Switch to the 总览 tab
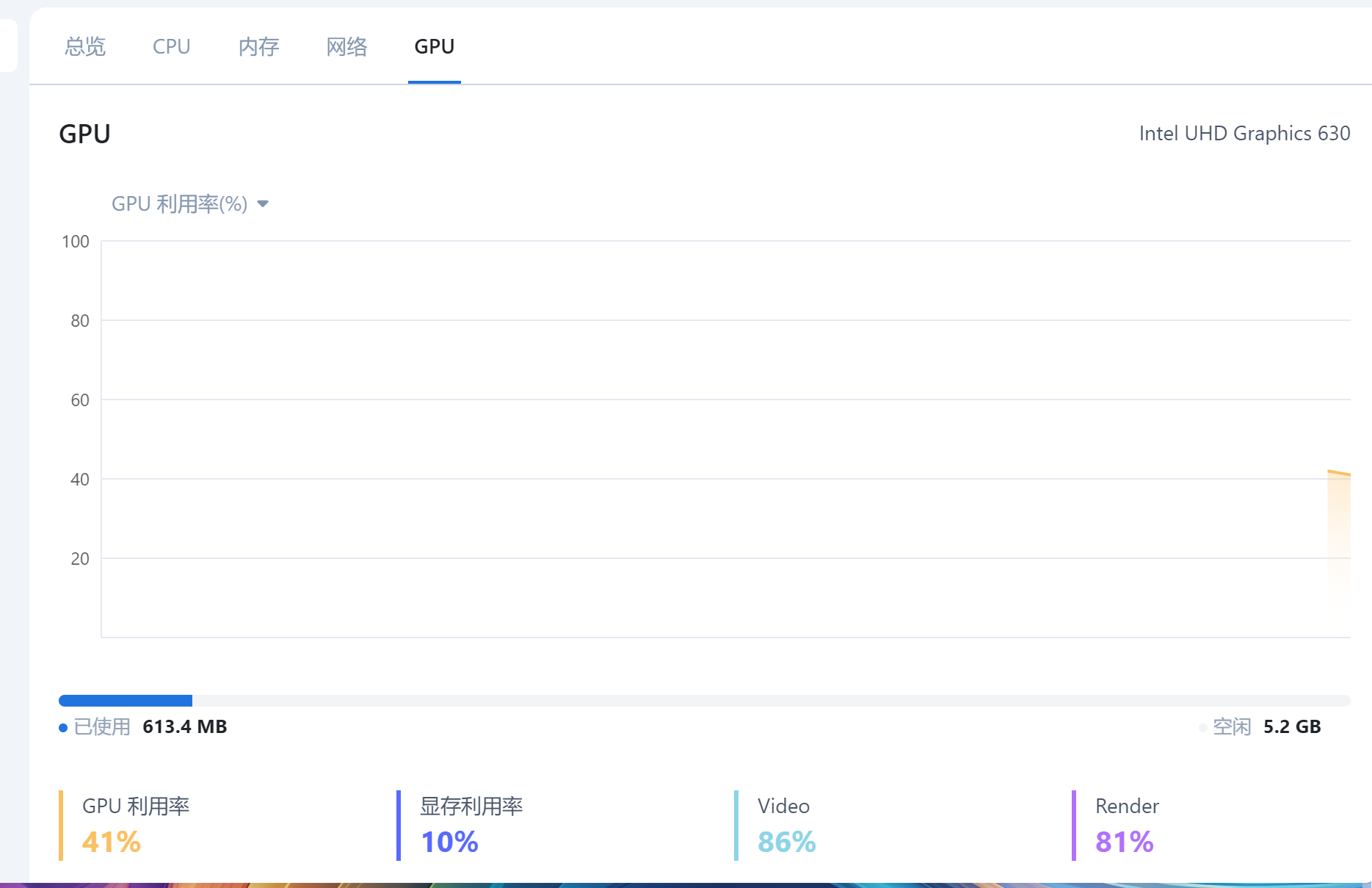 tap(85, 47)
